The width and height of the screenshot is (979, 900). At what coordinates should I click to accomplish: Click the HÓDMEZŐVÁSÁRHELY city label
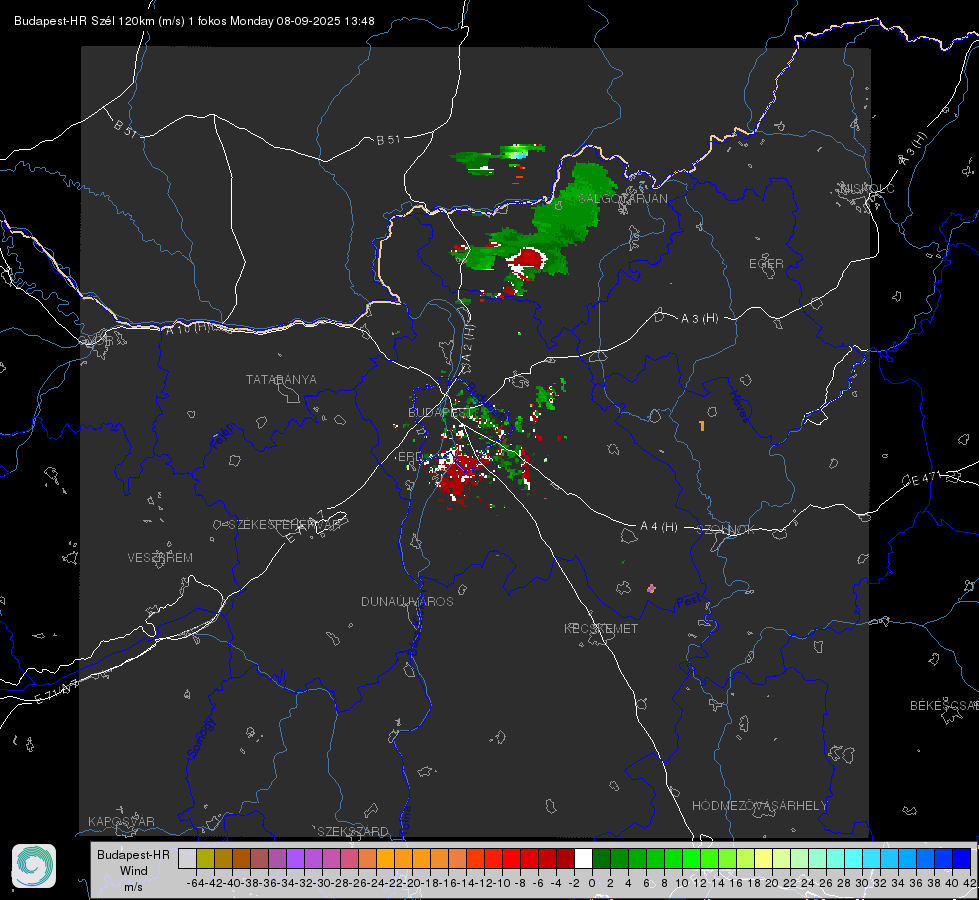(759, 806)
